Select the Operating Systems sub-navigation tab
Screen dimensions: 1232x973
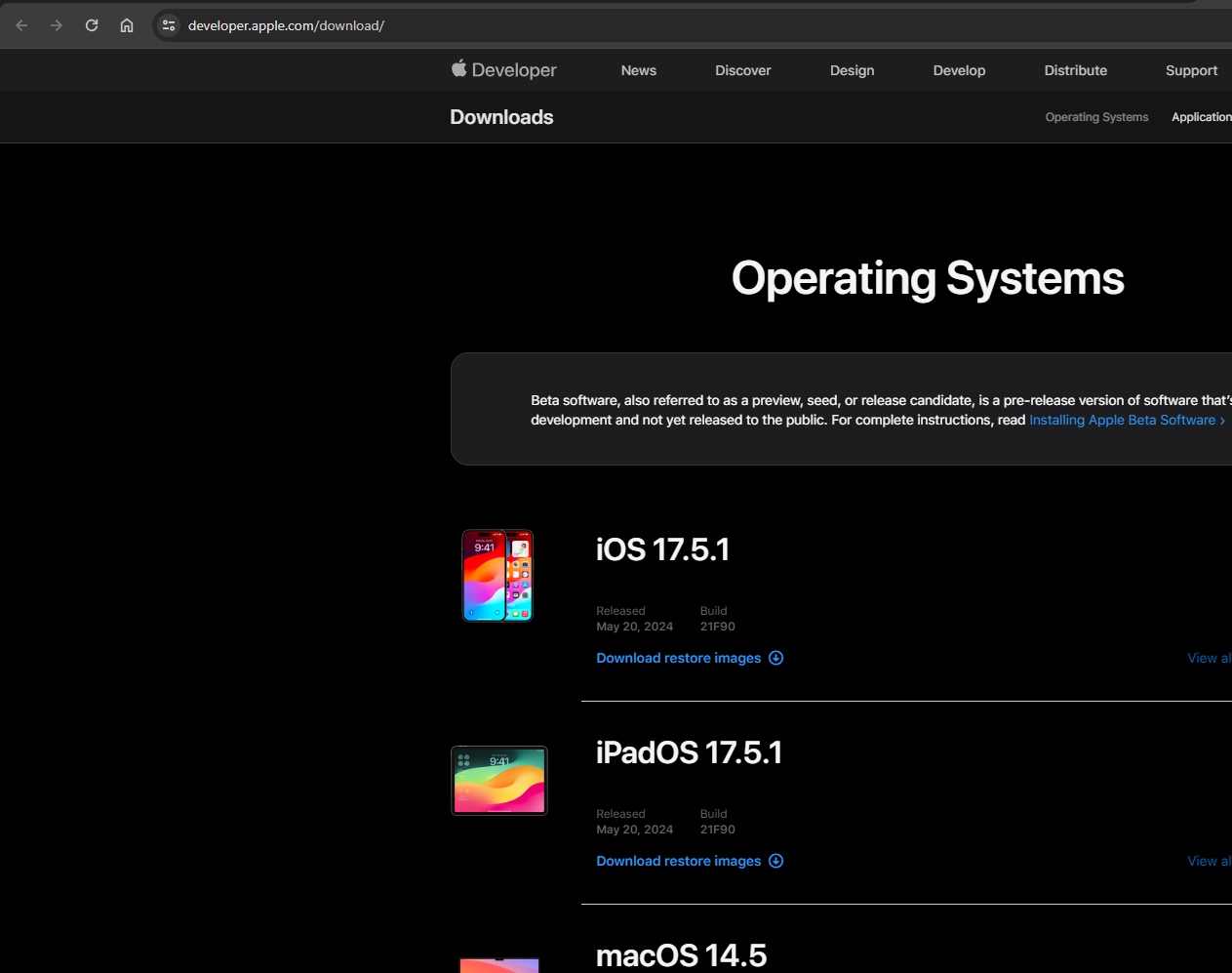click(x=1096, y=117)
